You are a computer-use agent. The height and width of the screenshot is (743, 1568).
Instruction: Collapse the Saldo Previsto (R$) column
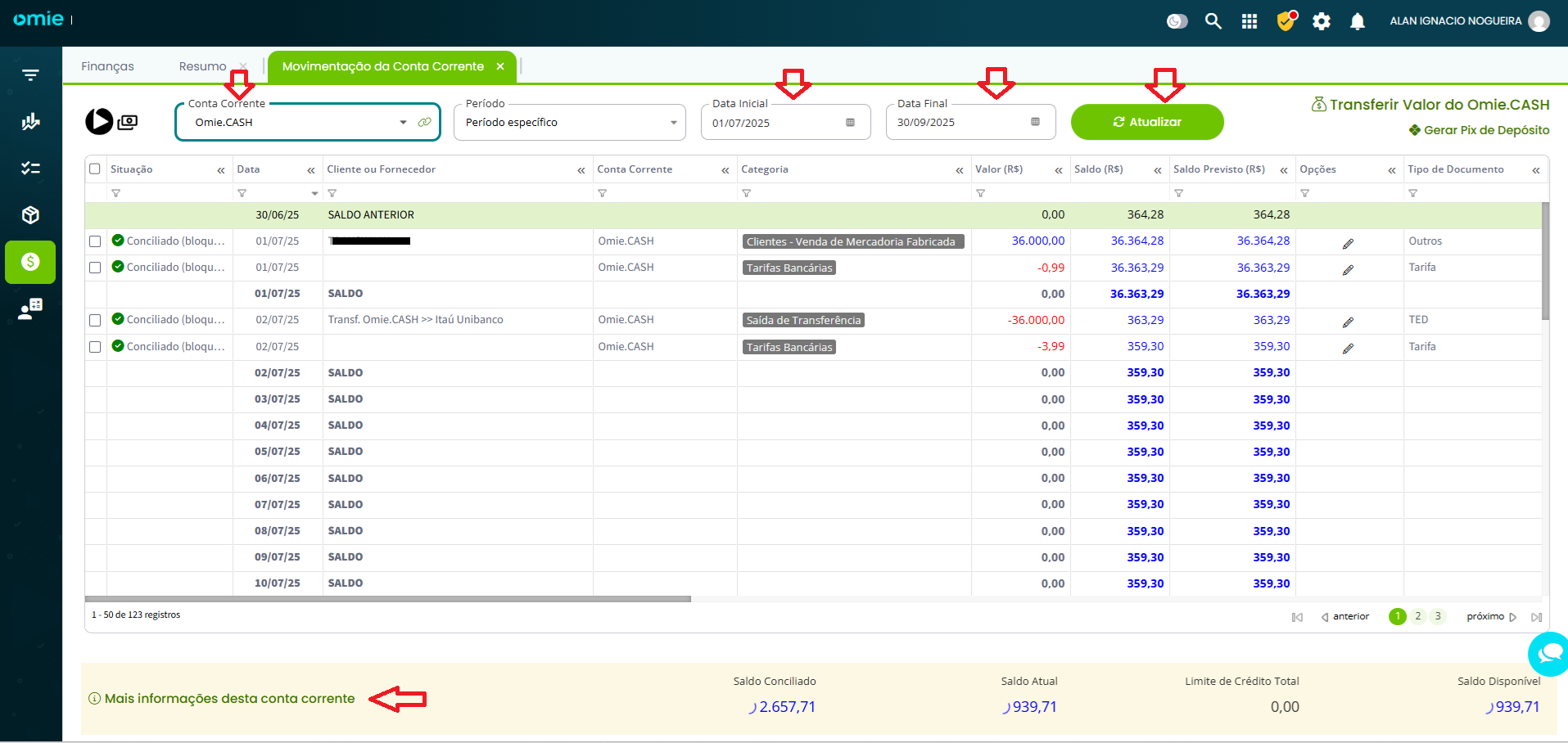(x=1284, y=170)
